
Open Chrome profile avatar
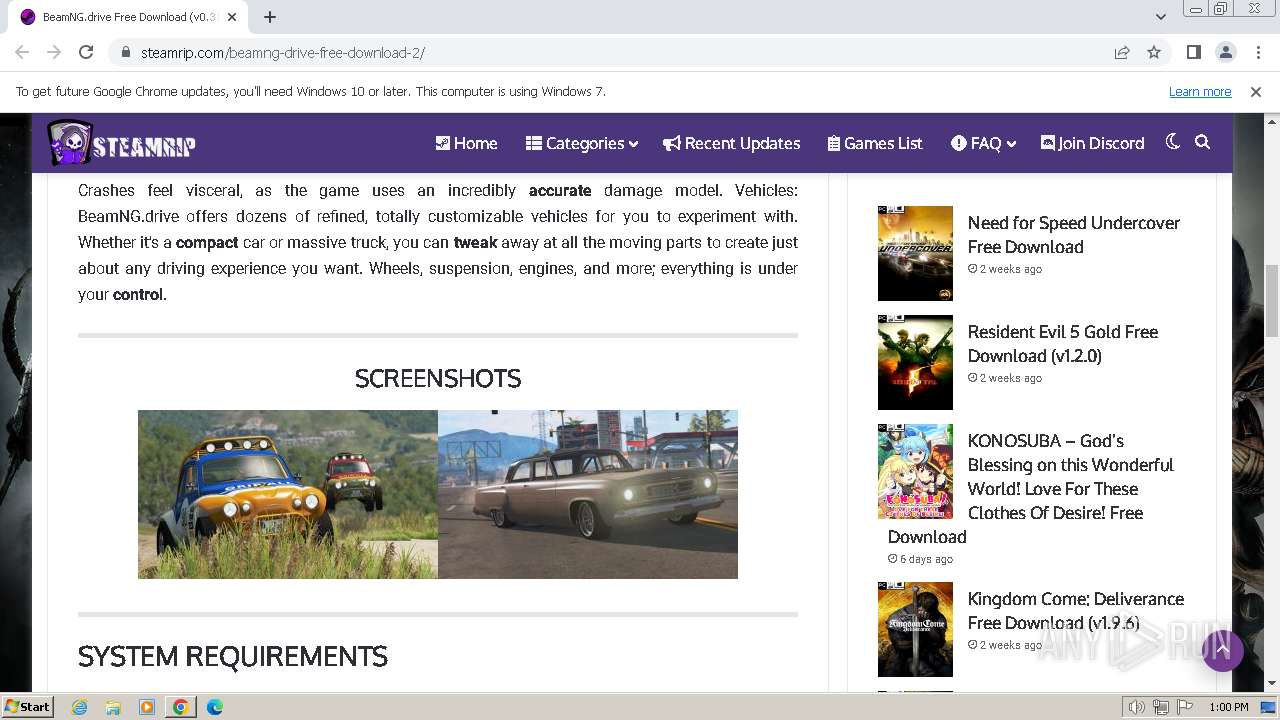click(1225, 52)
